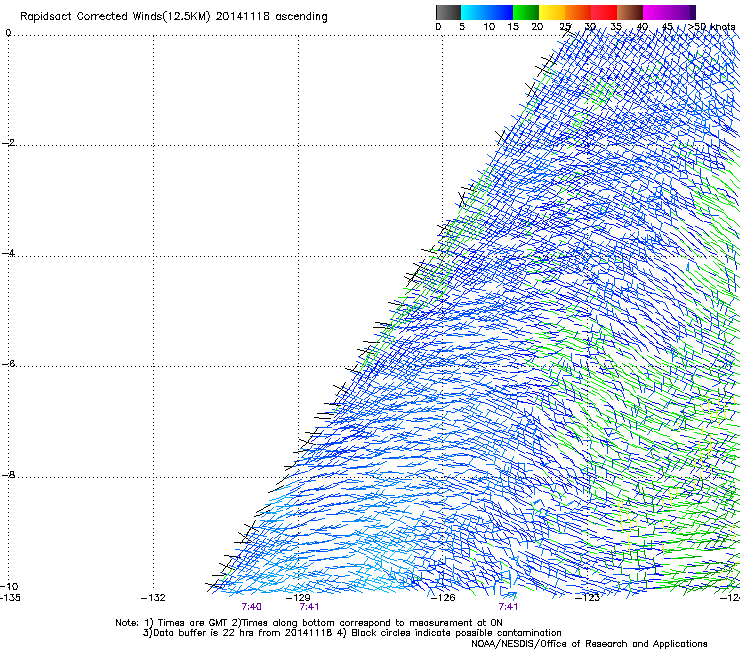Click the longitude label '-126'

443,598
